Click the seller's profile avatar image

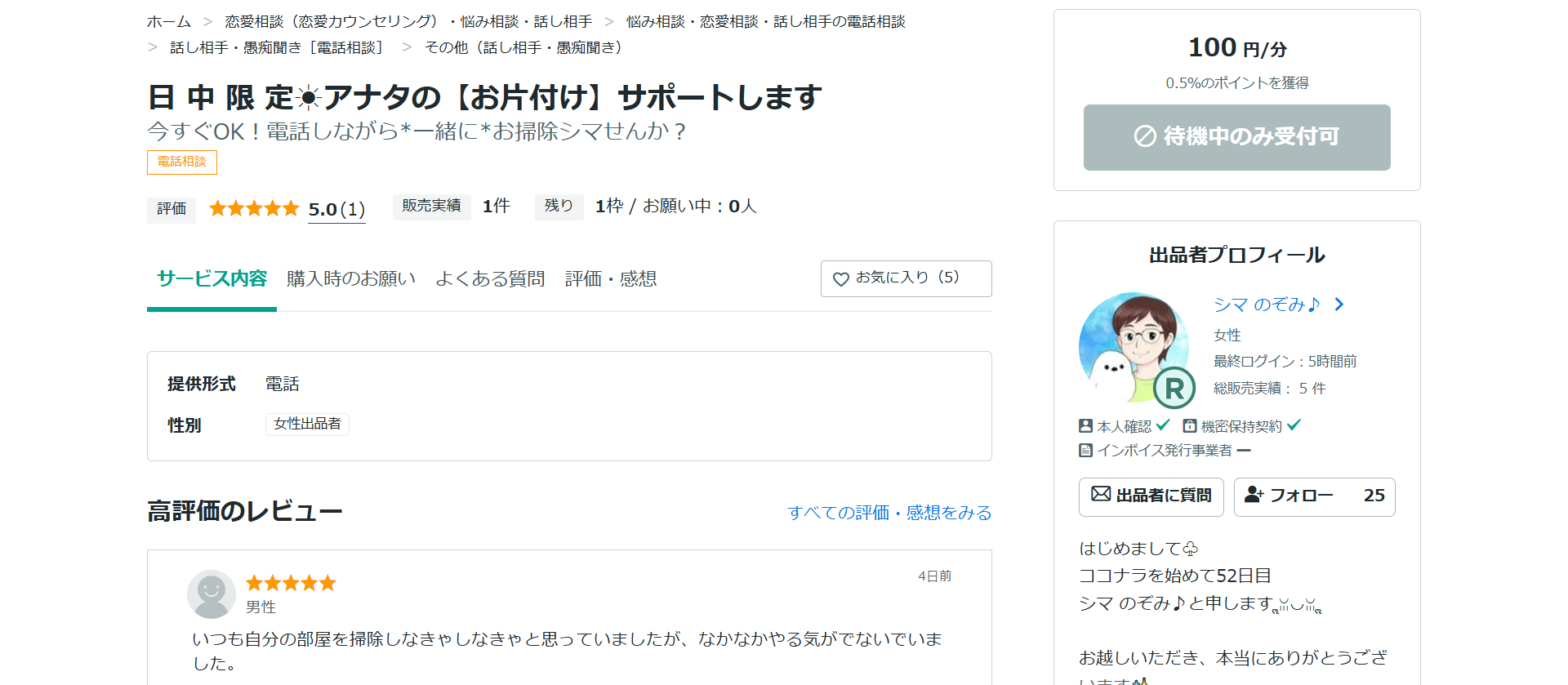point(1134,347)
